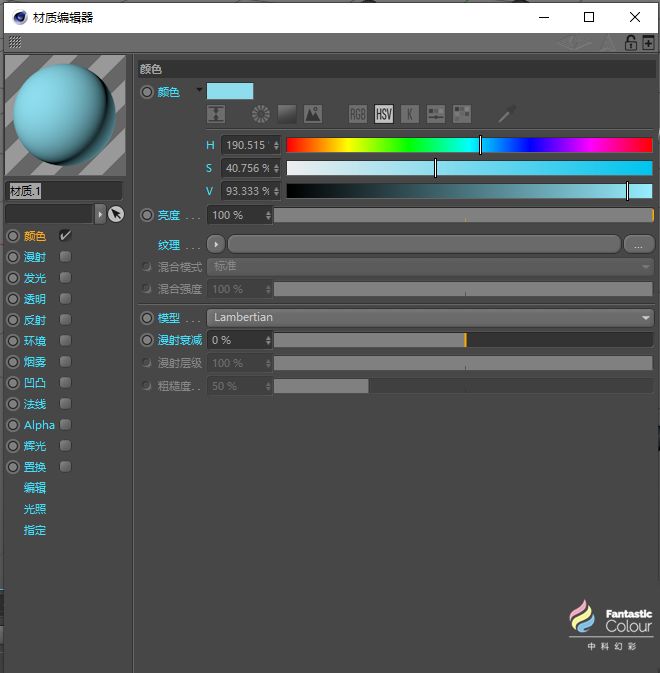This screenshot has width=660, height=673.
Task: Open the 光照 illumination page
Action: (x=35, y=509)
